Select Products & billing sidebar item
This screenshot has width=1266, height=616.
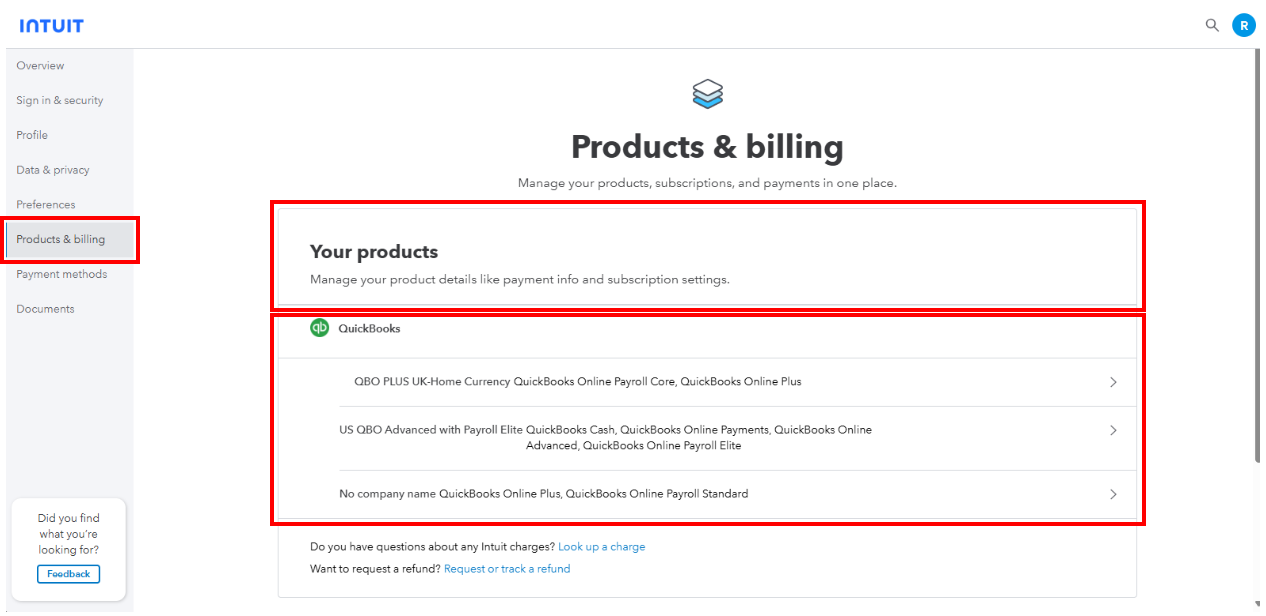pyautogui.click(x=60, y=240)
